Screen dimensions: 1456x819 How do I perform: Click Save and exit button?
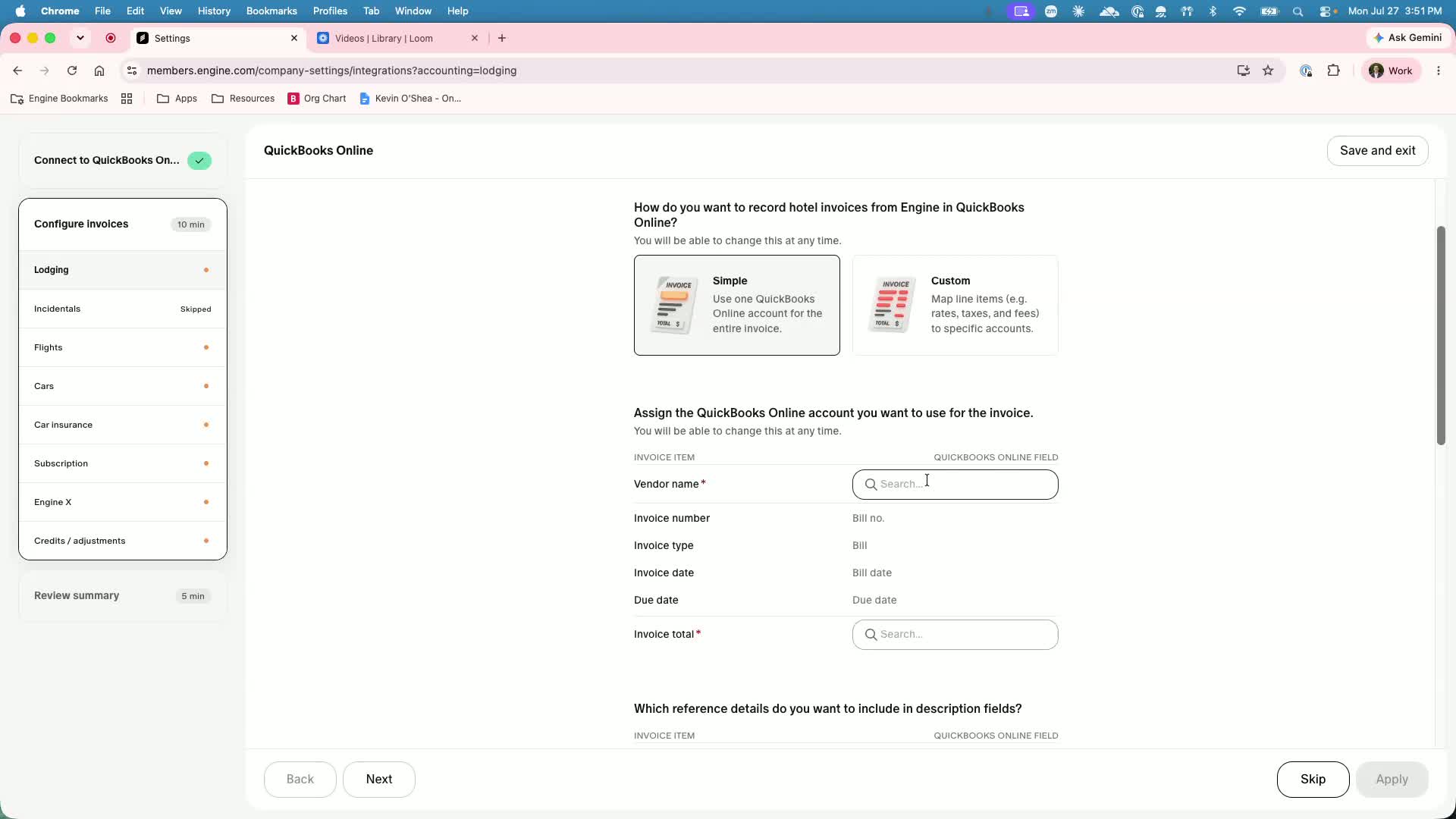(1377, 150)
